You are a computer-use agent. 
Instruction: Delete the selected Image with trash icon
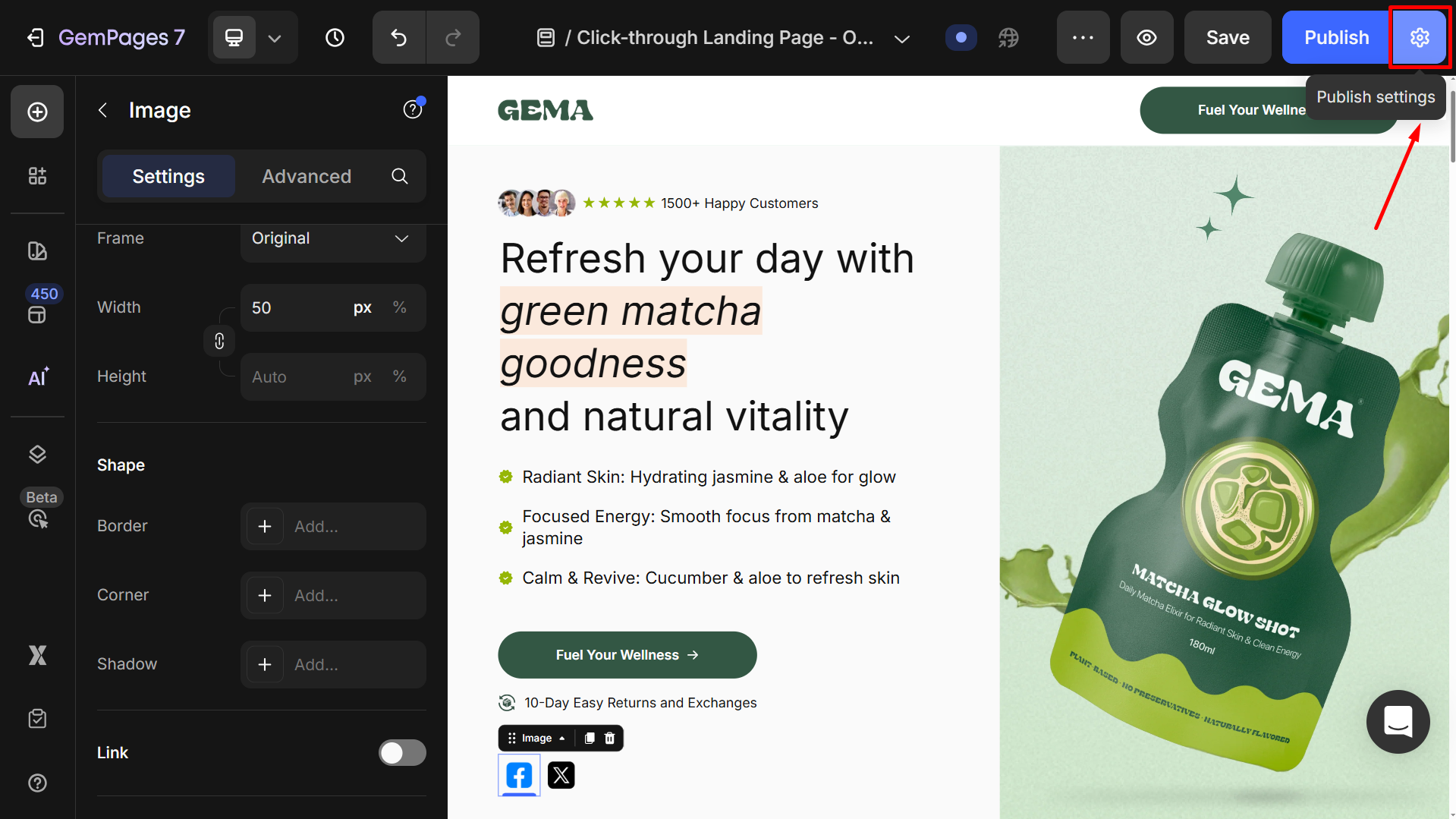(x=609, y=738)
